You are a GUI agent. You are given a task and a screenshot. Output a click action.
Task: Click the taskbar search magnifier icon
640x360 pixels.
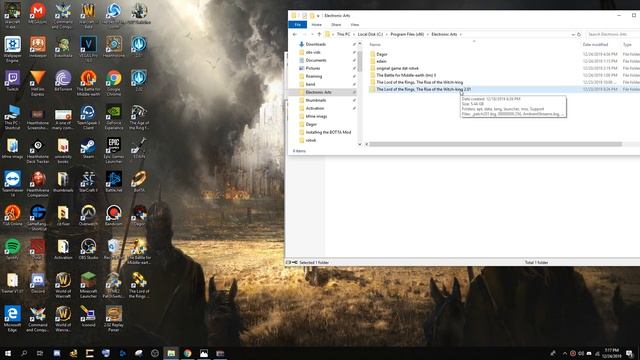pyautogui.click(x=24, y=353)
